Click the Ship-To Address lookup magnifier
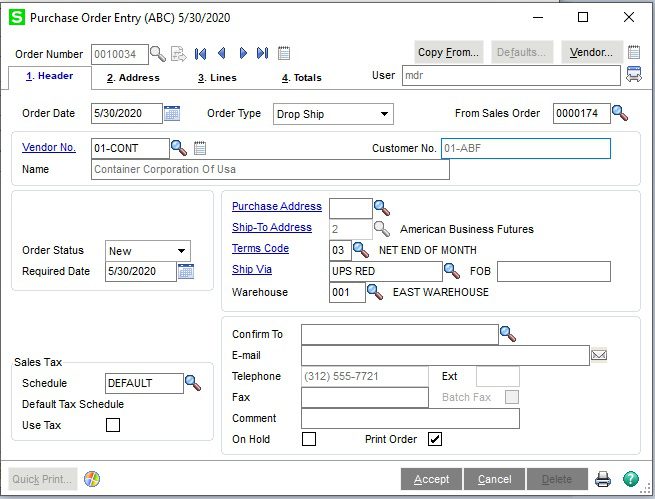The width and height of the screenshot is (655, 499). [382, 229]
